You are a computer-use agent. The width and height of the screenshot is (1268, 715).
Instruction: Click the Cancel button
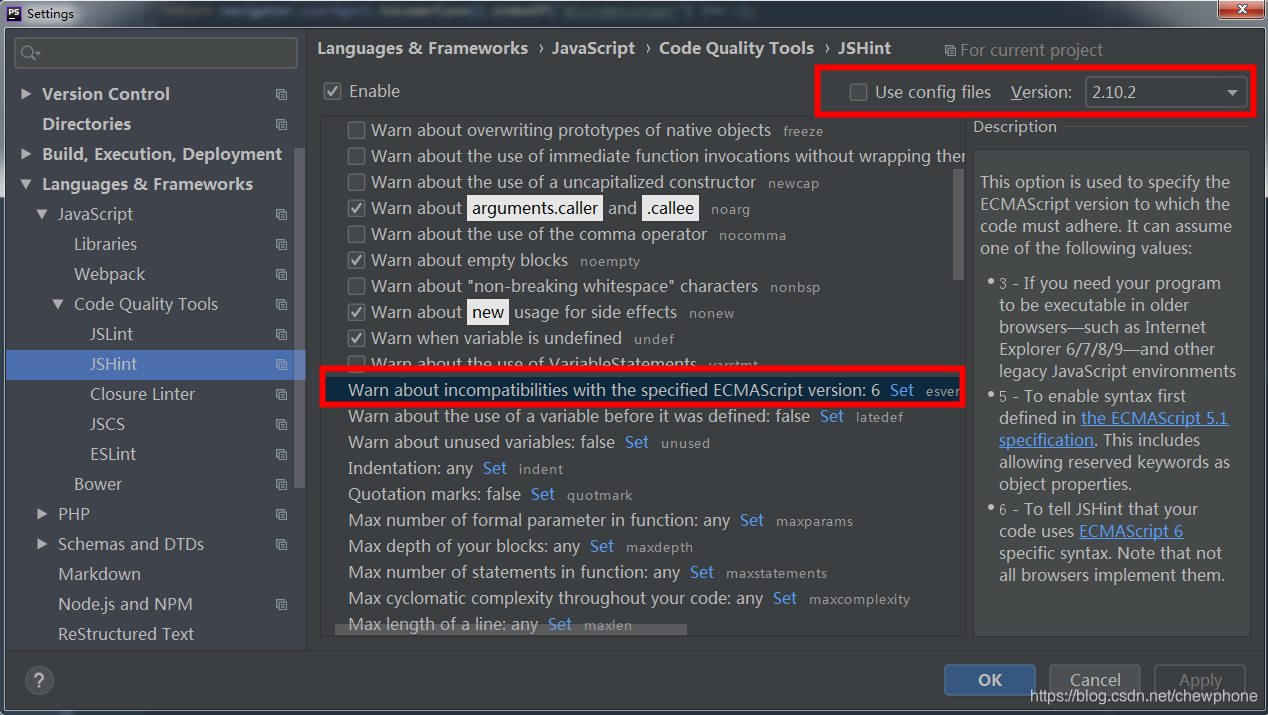[x=1095, y=680]
